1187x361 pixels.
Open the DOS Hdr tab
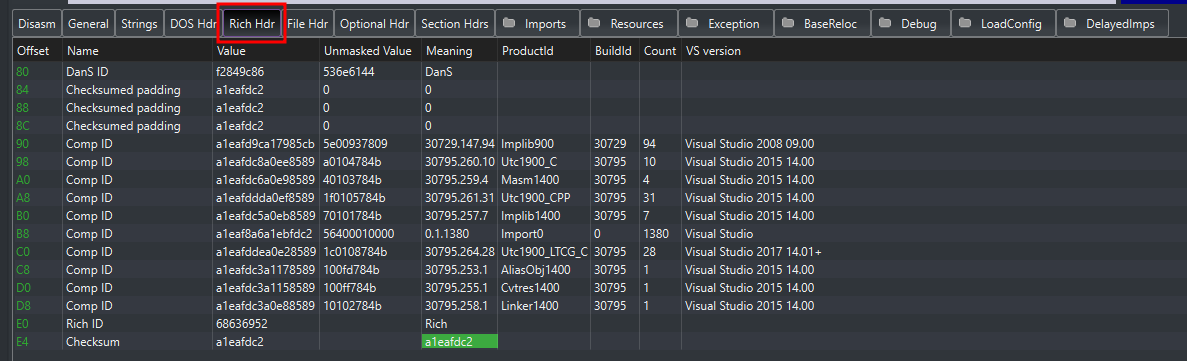[192, 23]
